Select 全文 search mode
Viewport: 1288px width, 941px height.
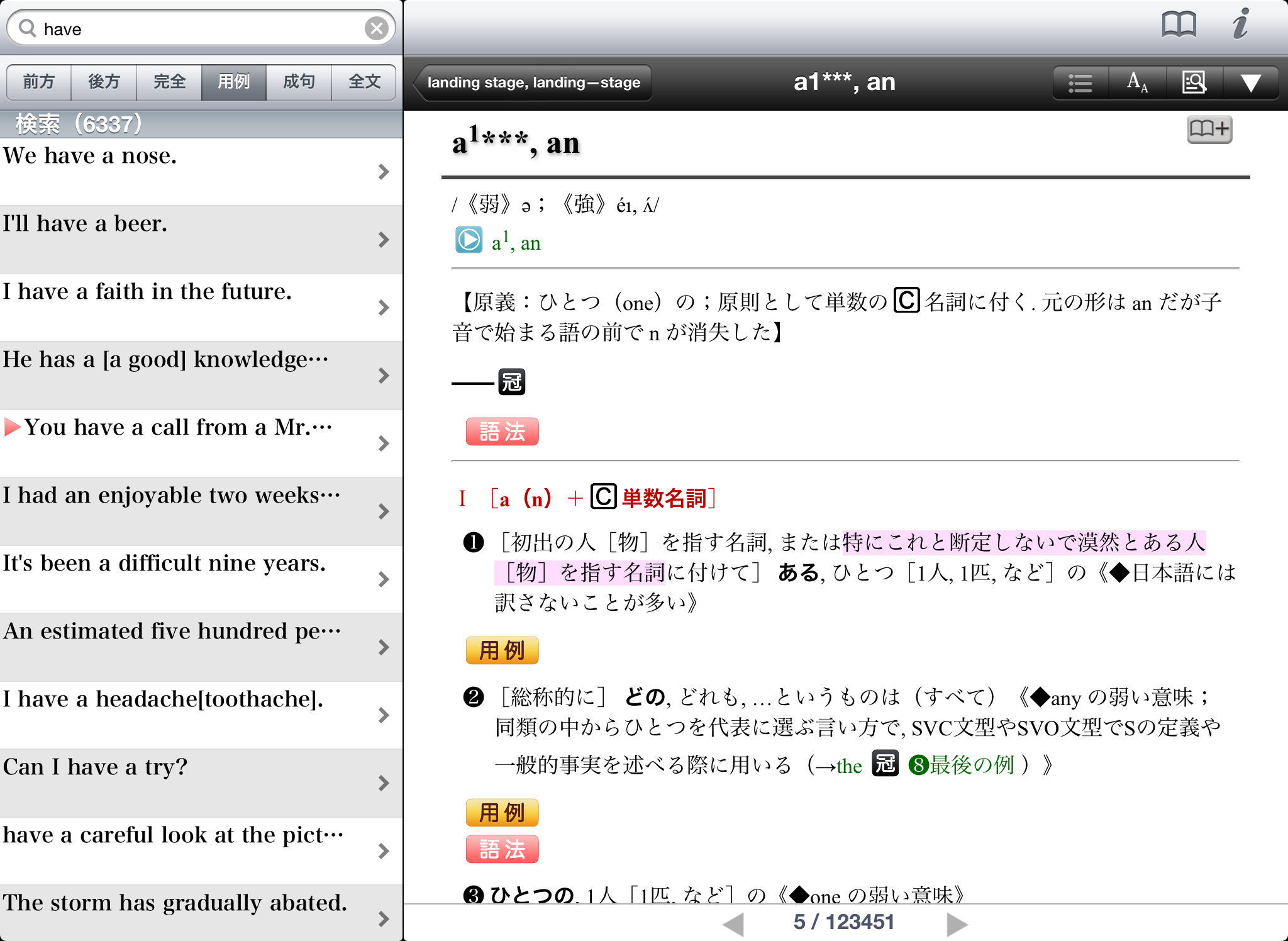[364, 82]
